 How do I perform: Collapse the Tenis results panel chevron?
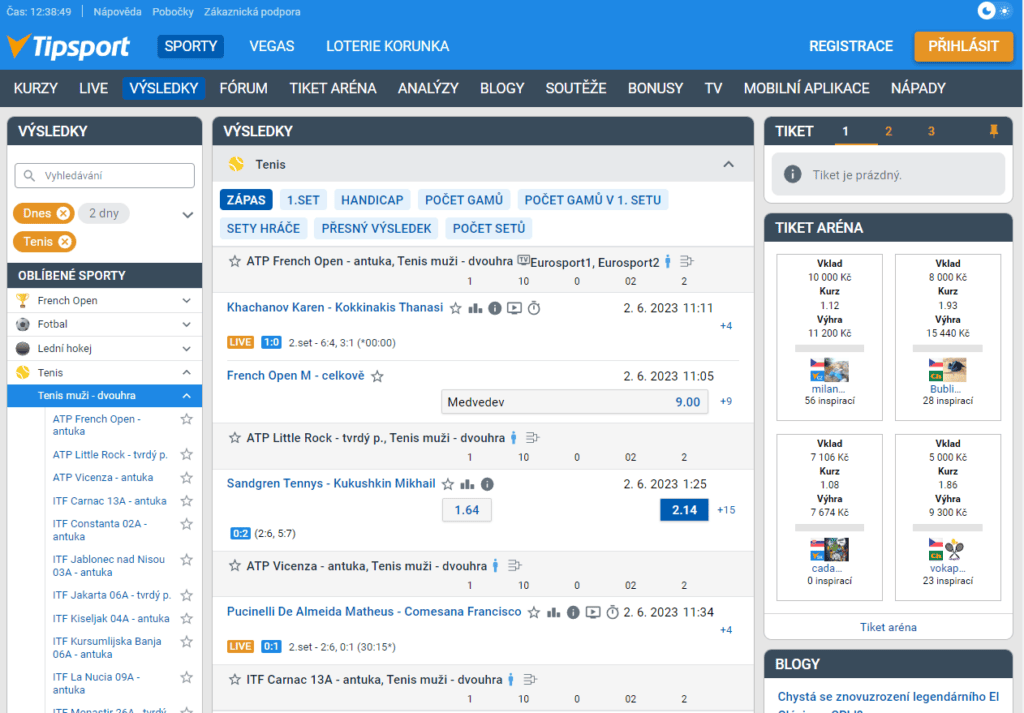tap(728, 165)
